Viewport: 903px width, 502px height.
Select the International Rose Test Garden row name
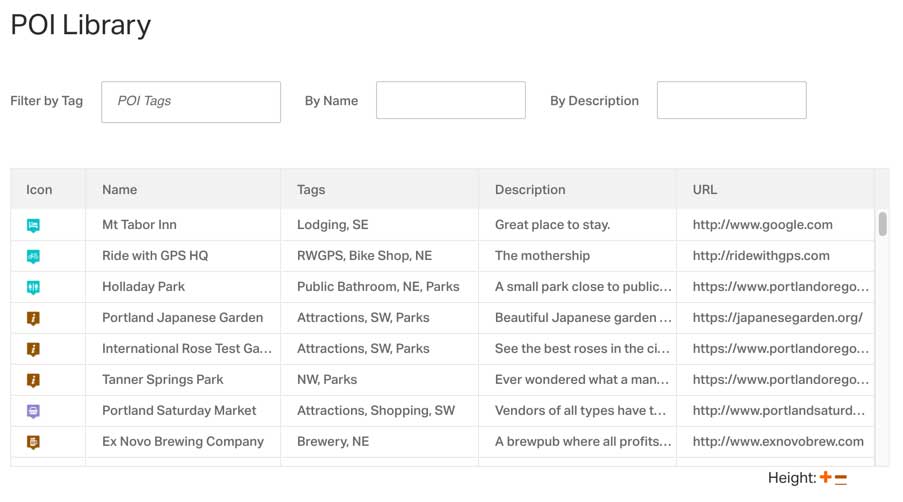[187, 349]
